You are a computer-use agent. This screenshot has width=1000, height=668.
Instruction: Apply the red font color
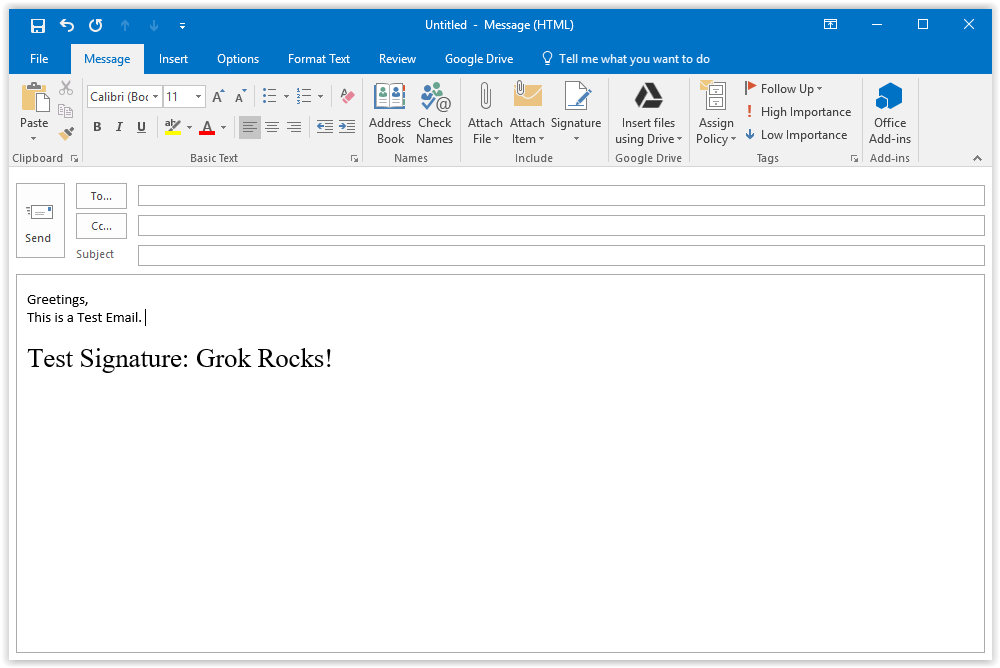pyautogui.click(x=207, y=127)
